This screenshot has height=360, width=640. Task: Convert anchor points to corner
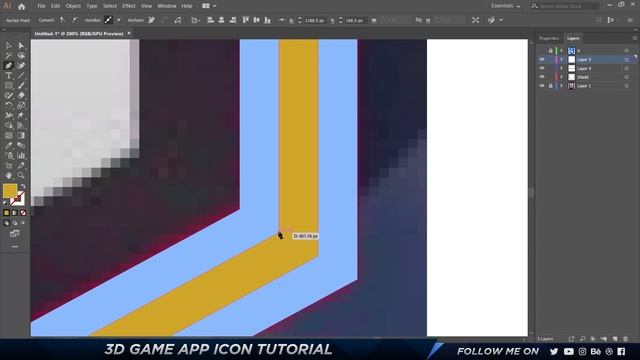click(x=62, y=20)
